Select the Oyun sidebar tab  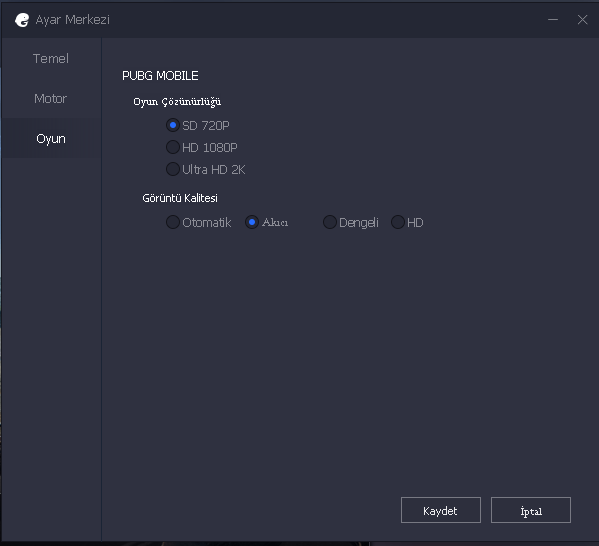click(x=51, y=138)
